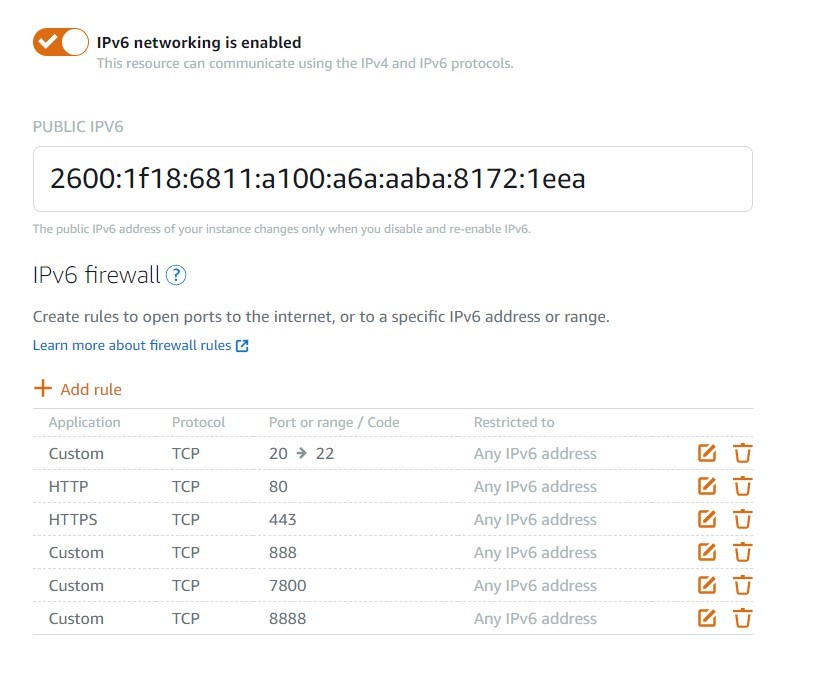
Task: Edit the Custom port 8888 rule
Action: point(707,619)
